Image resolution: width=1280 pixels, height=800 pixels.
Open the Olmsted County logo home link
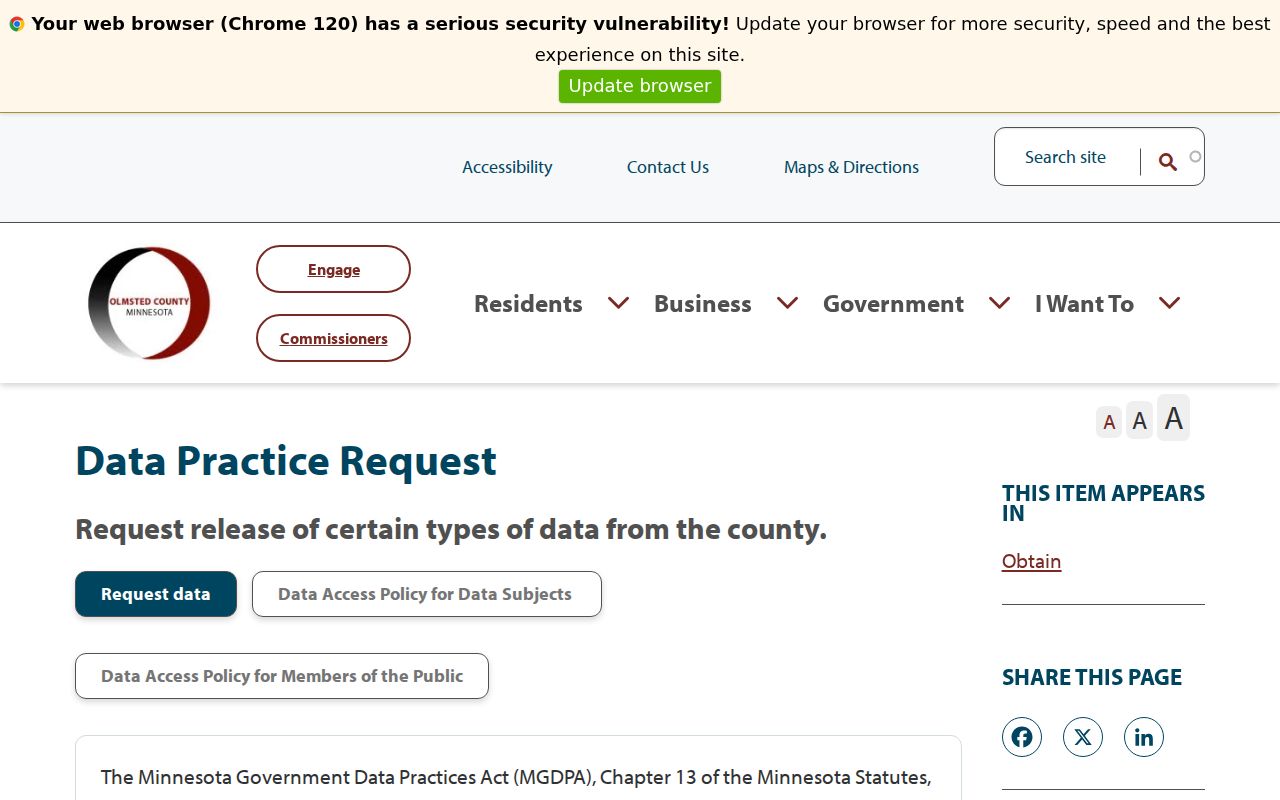[149, 303]
